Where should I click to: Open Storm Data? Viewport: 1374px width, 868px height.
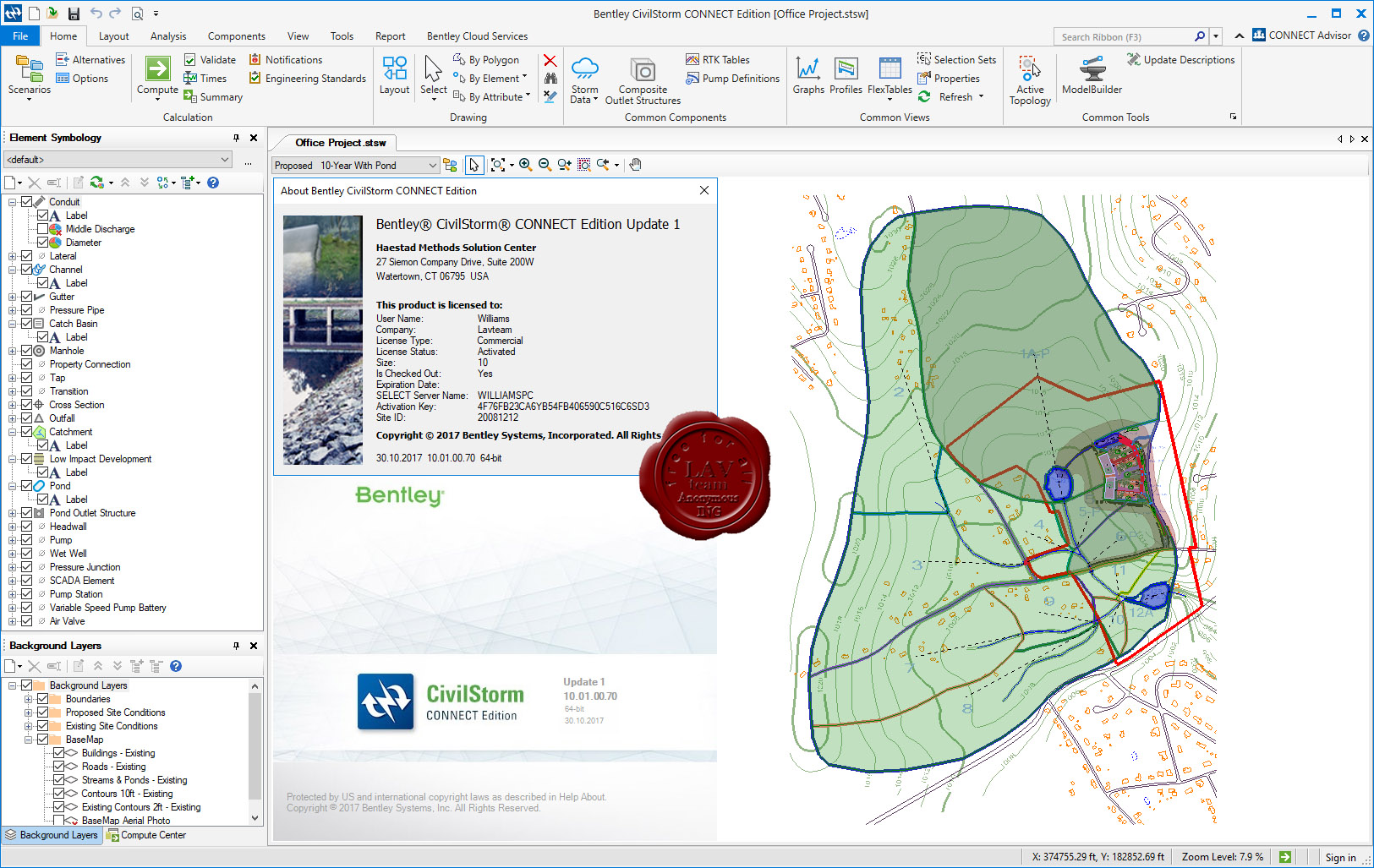[x=584, y=80]
